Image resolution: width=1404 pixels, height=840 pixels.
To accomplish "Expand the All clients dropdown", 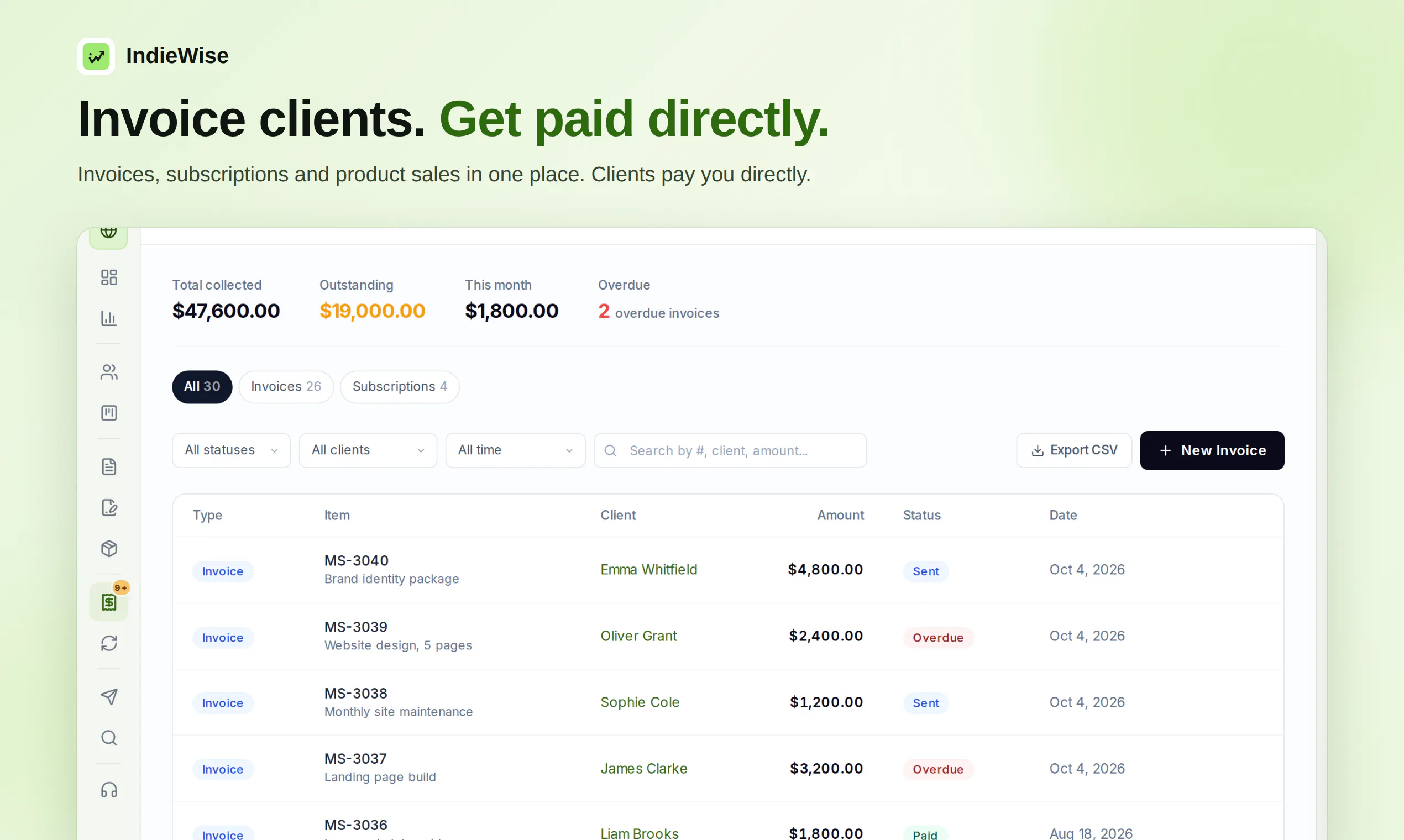I will tap(368, 450).
